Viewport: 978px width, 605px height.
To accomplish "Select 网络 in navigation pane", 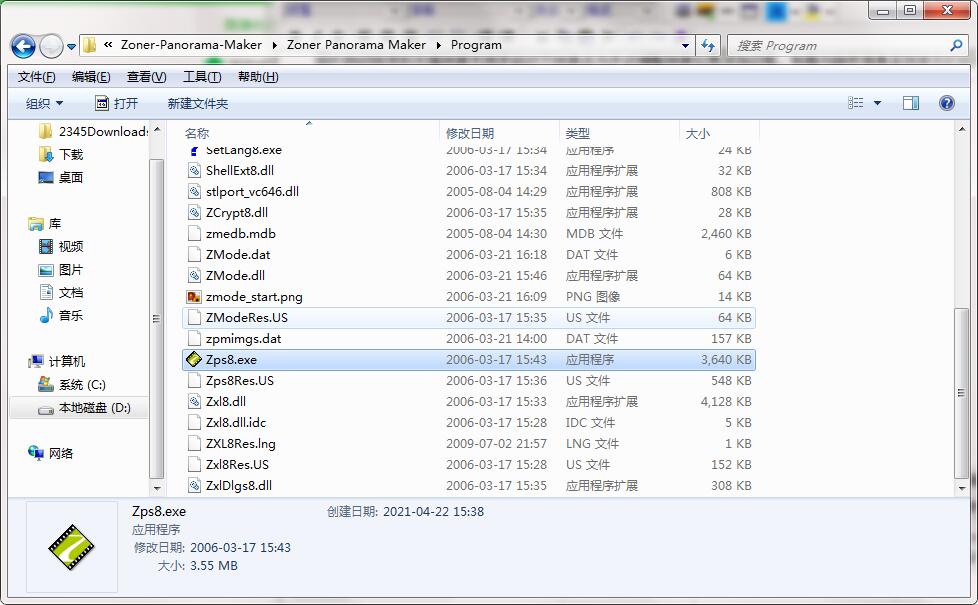I will click(x=51, y=453).
